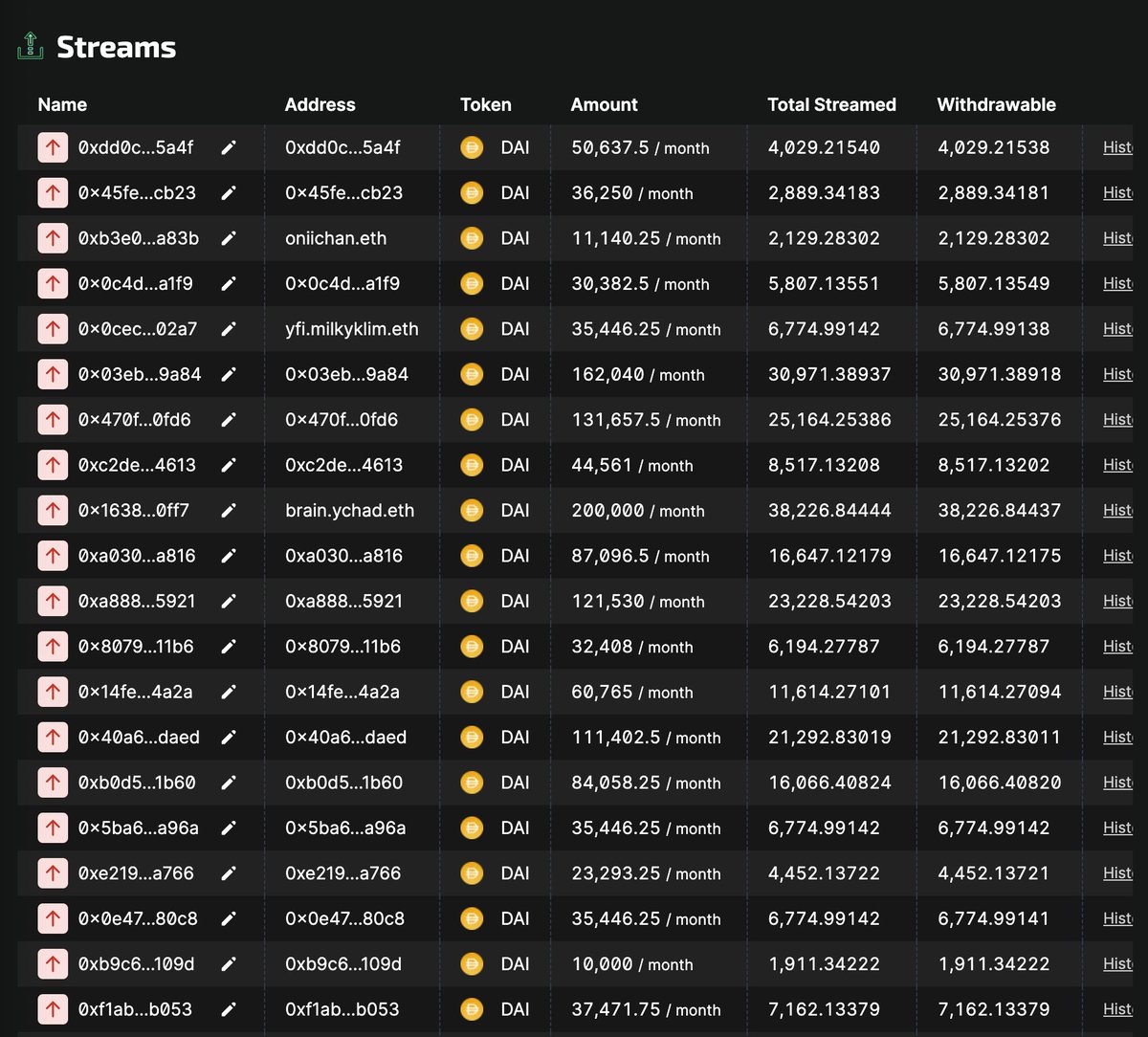The width and height of the screenshot is (1148, 1037).
Task: Click the Total Streamed column header
Action: [x=832, y=105]
